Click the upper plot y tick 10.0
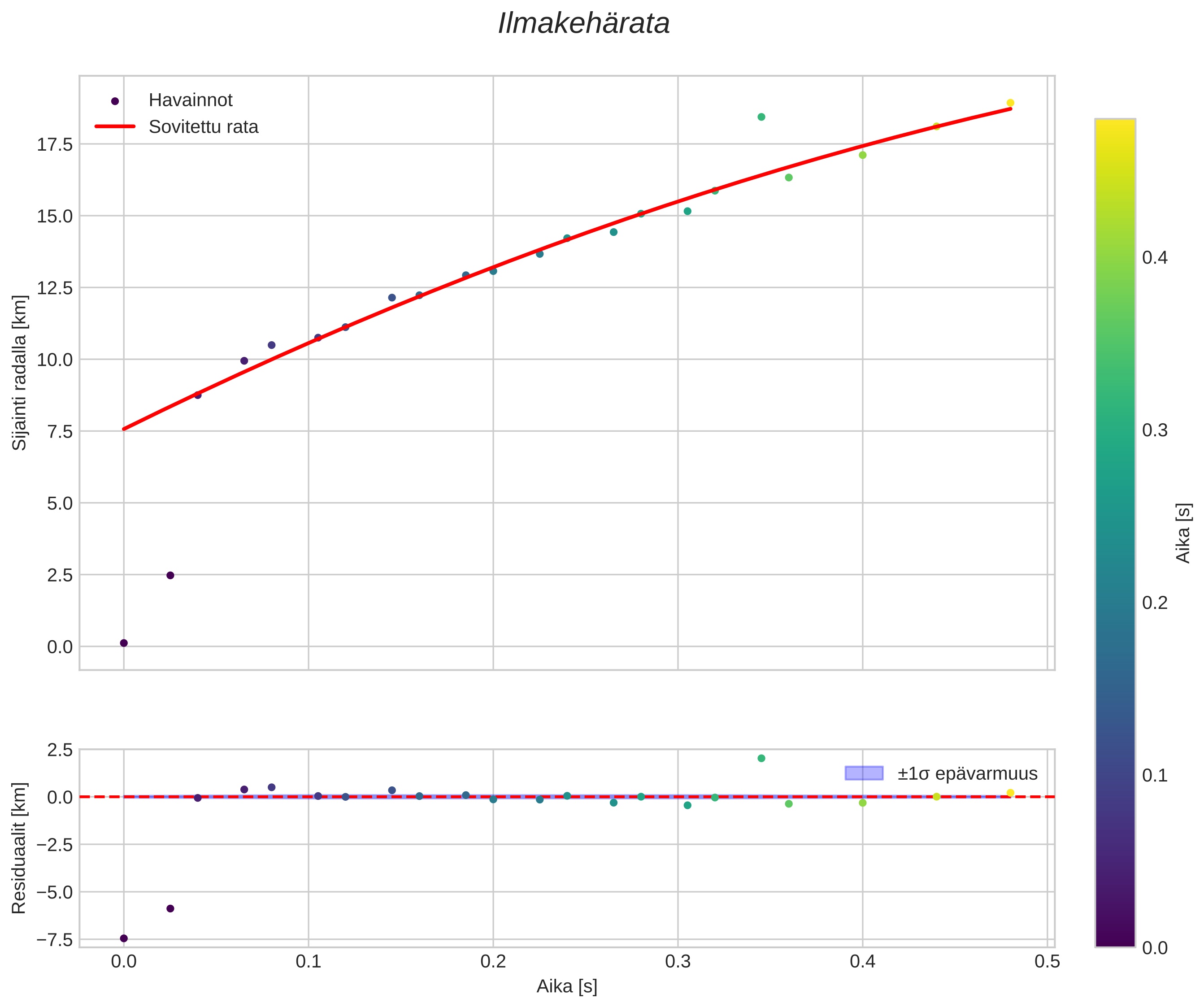The height and width of the screenshot is (1007, 1204). pyautogui.click(x=55, y=360)
